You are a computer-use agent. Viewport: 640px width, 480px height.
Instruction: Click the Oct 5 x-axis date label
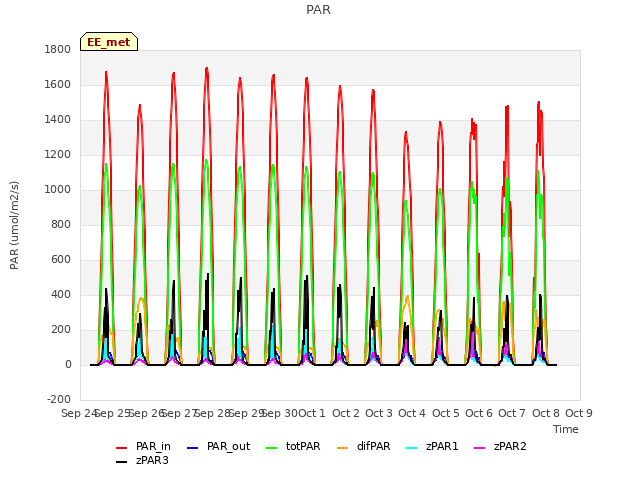(x=446, y=413)
